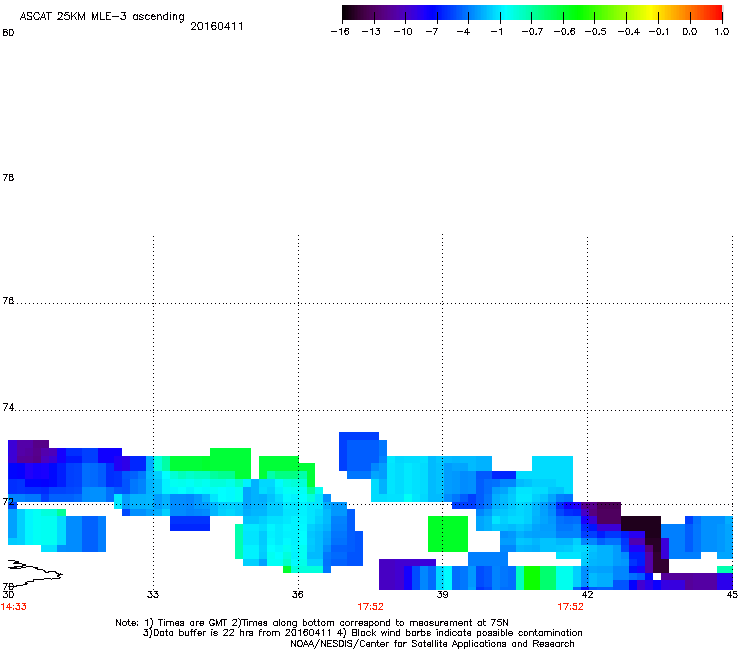Screen dimensions: 740x650
Task: Click the "Data buffer is 22 hrs" note line
Action: click(x=362, y=633)
